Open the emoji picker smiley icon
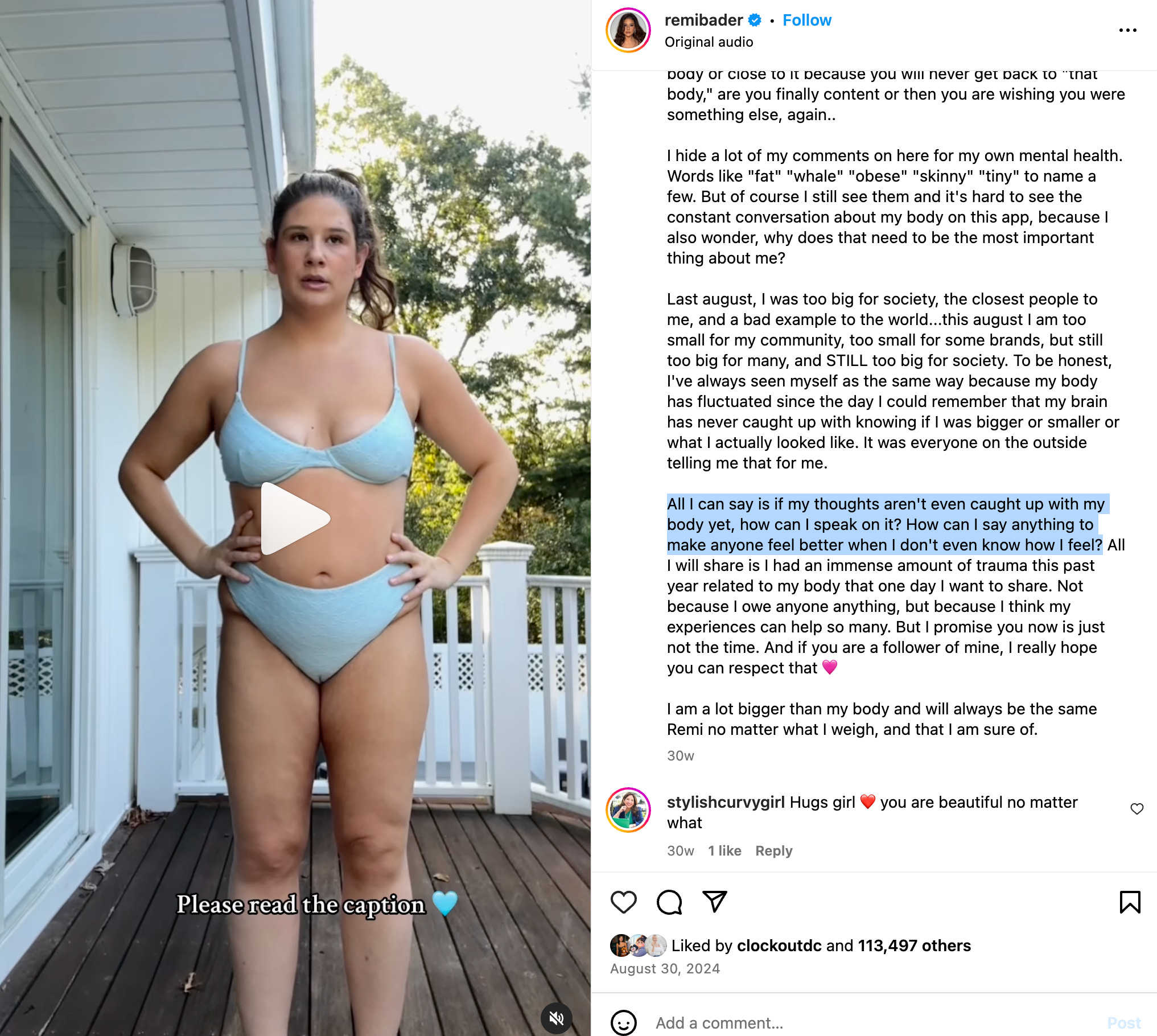 coord(624,1022)
